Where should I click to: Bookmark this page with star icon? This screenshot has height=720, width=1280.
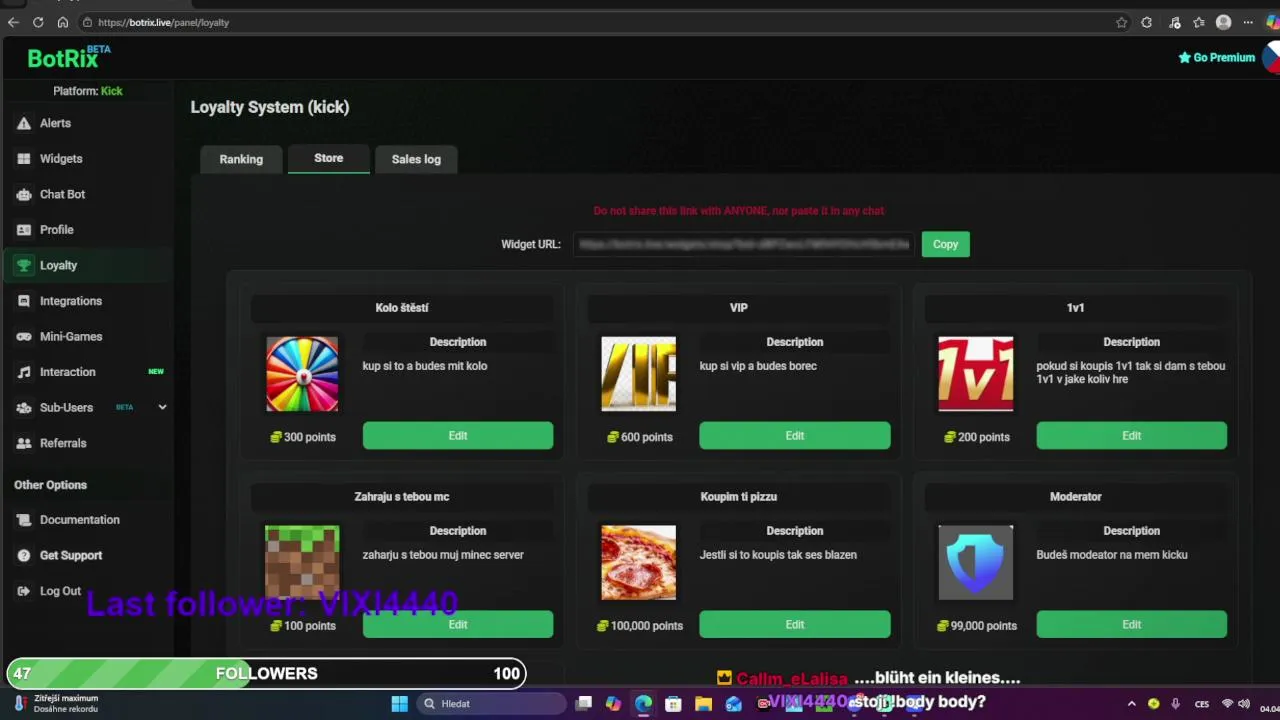tap(1121, 22)
